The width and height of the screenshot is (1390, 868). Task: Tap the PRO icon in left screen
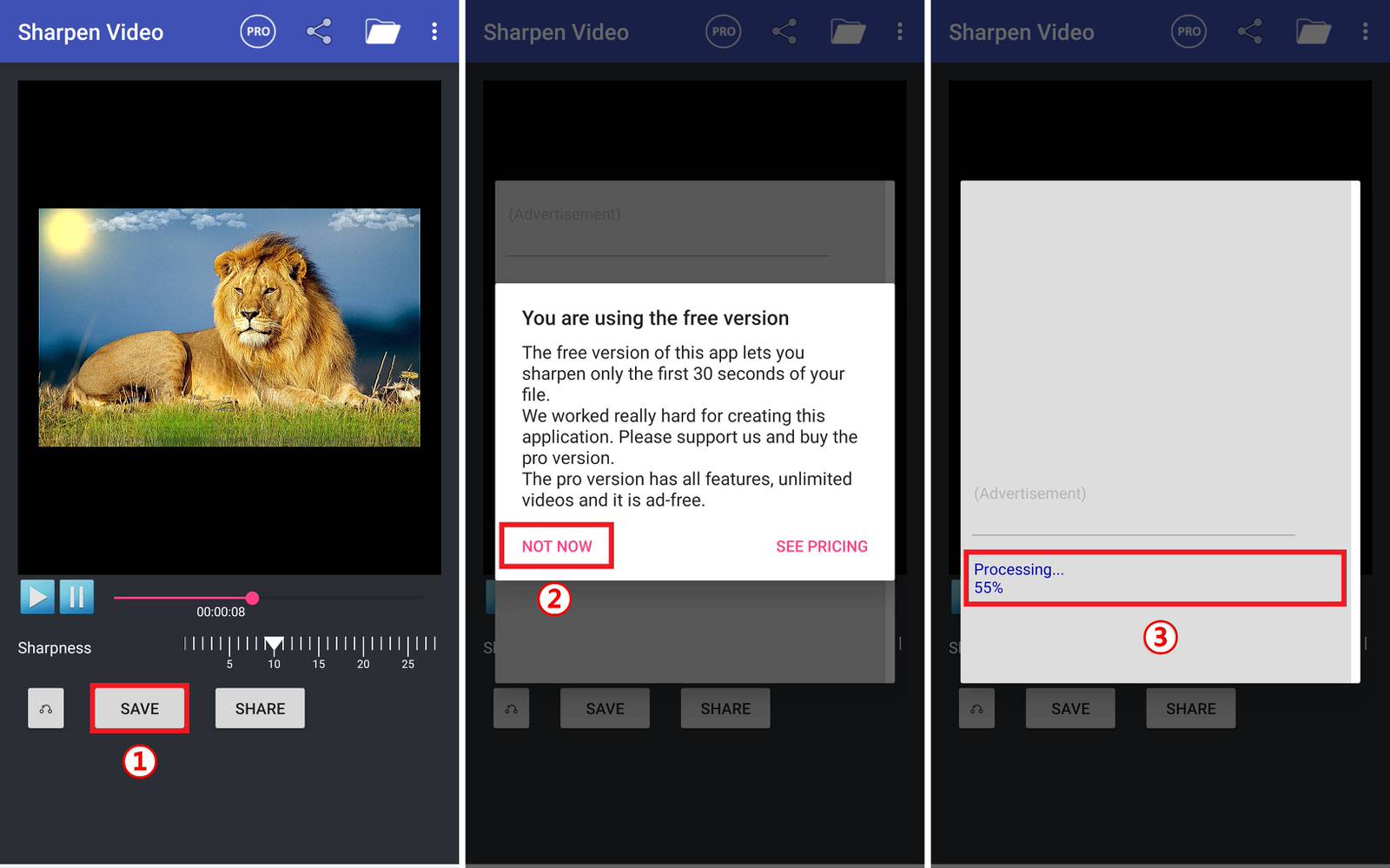258,31
